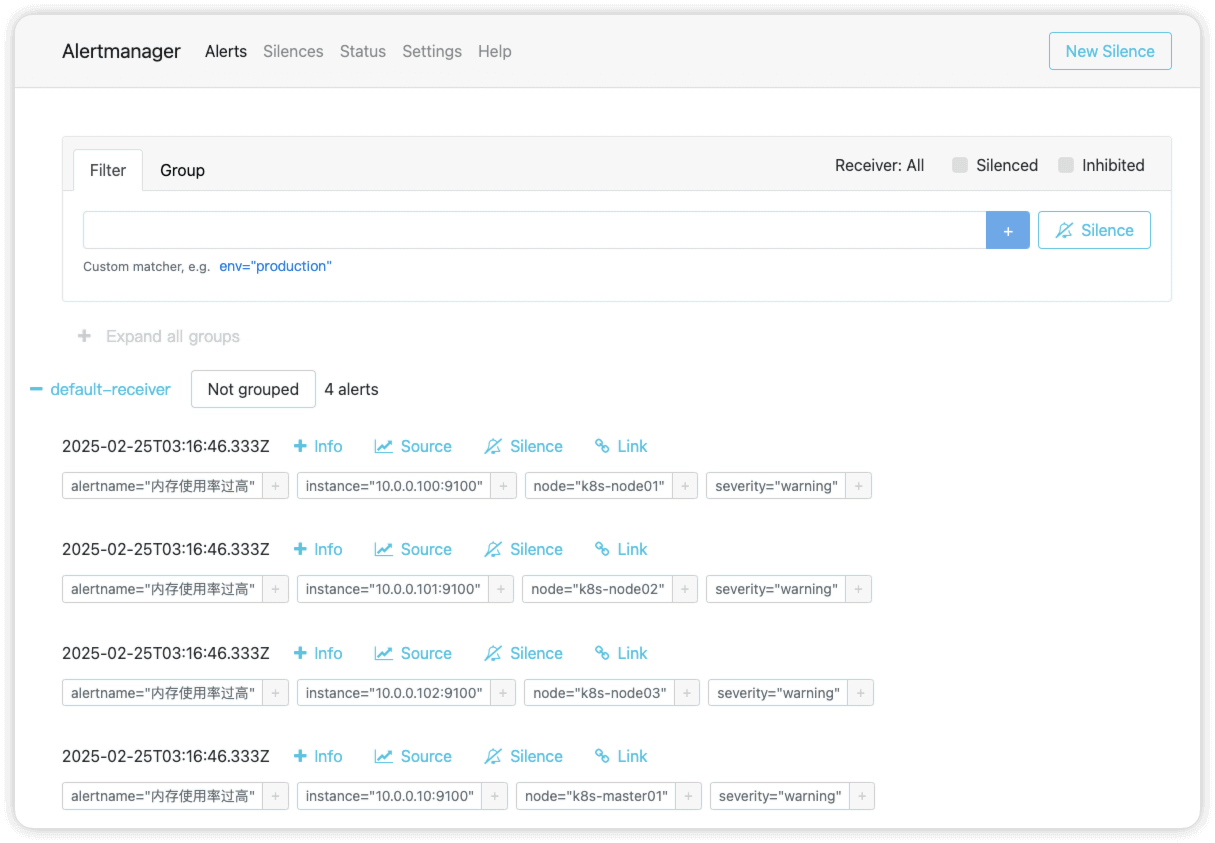Add filter plus next to instance="10.0.0.102:9100"
Viewport: 1215px width, 843px height.
(504, 693)
